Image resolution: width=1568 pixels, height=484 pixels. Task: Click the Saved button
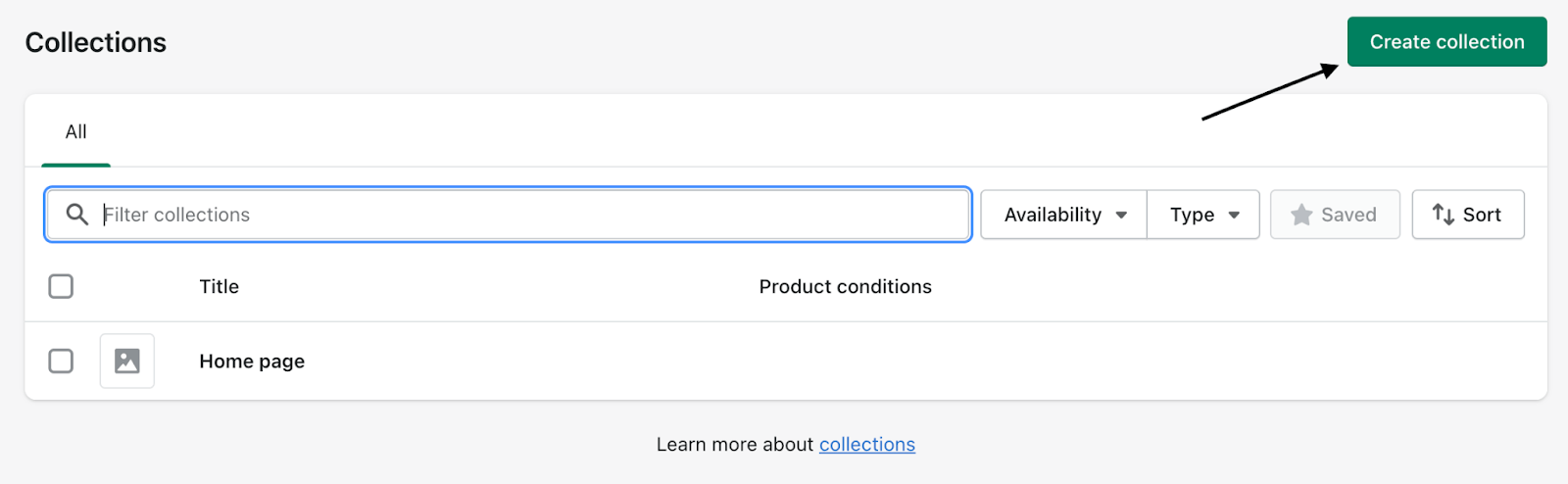1335,215
